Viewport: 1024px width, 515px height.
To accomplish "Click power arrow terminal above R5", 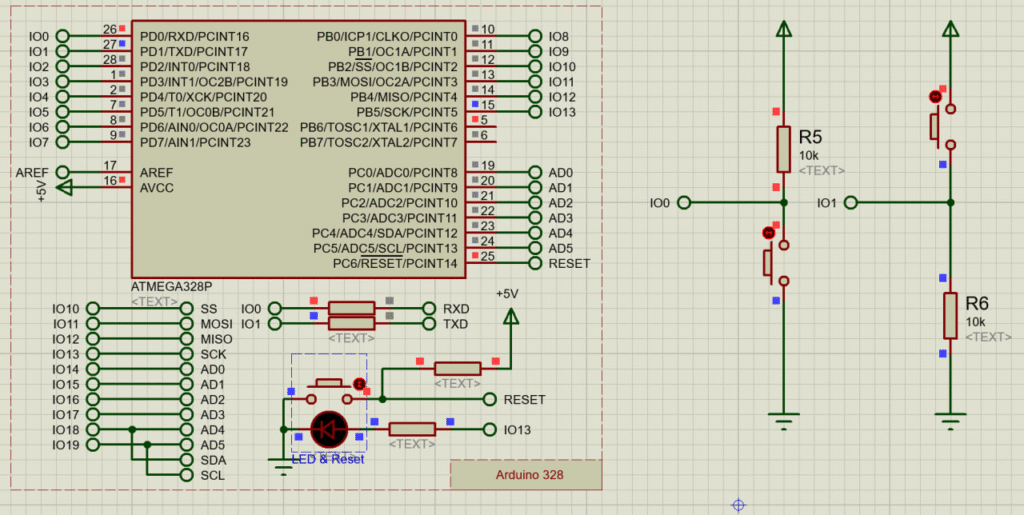I will point(784,28).
